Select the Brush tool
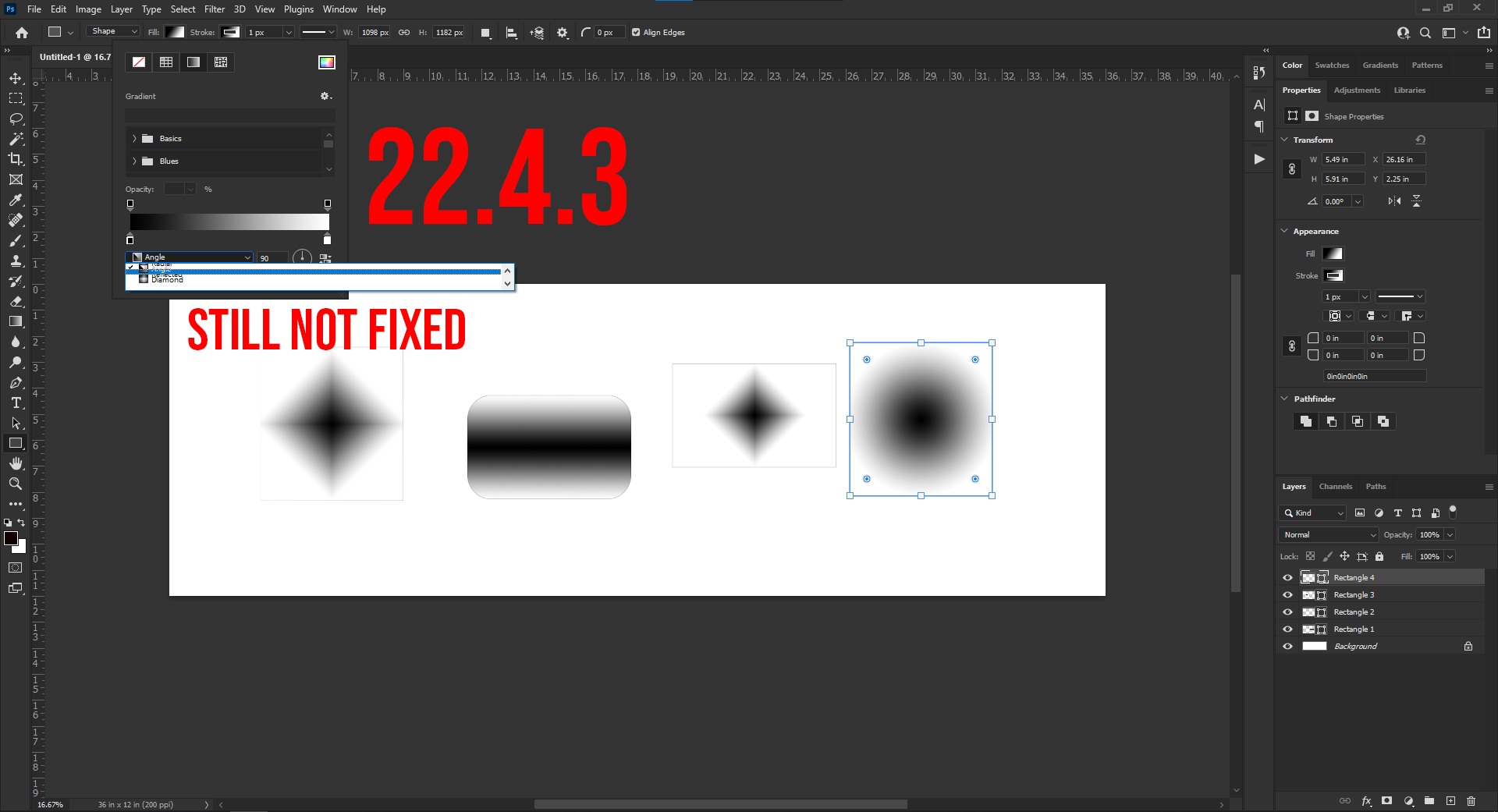The width and height of the screenshot is (1498, 812). pos(16,240)
